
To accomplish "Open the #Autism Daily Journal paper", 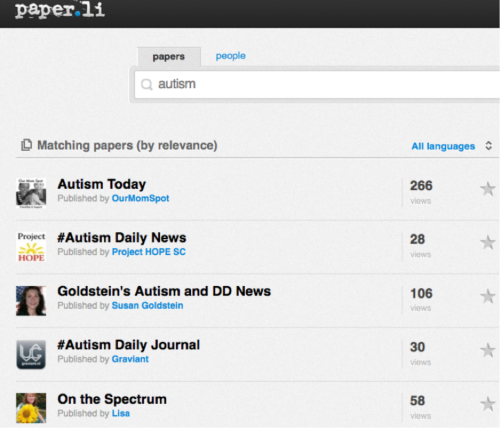I will click(x=128, y=345).
